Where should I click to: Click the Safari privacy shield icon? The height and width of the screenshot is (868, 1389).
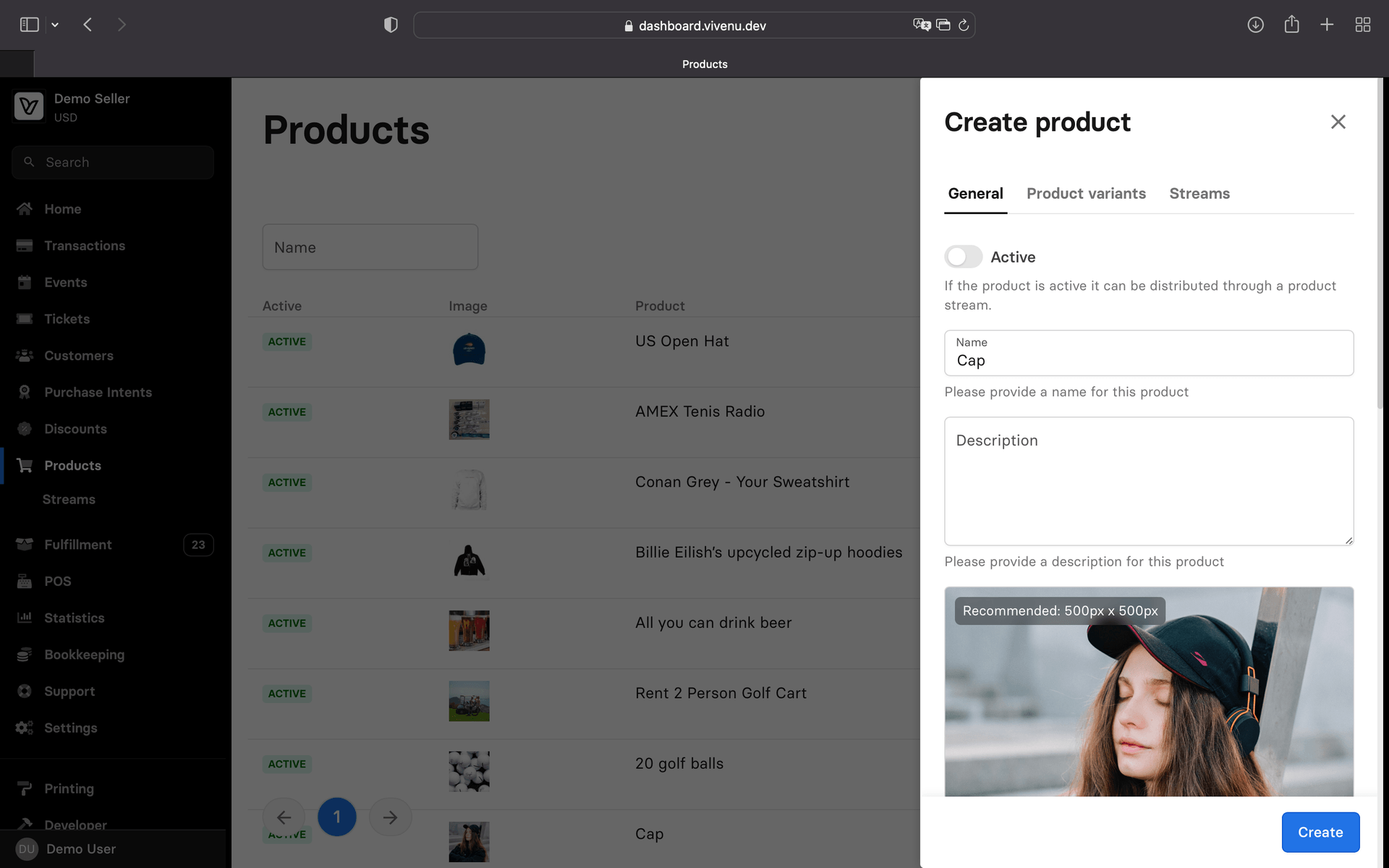pyautogui.click(x=391, y=25)
